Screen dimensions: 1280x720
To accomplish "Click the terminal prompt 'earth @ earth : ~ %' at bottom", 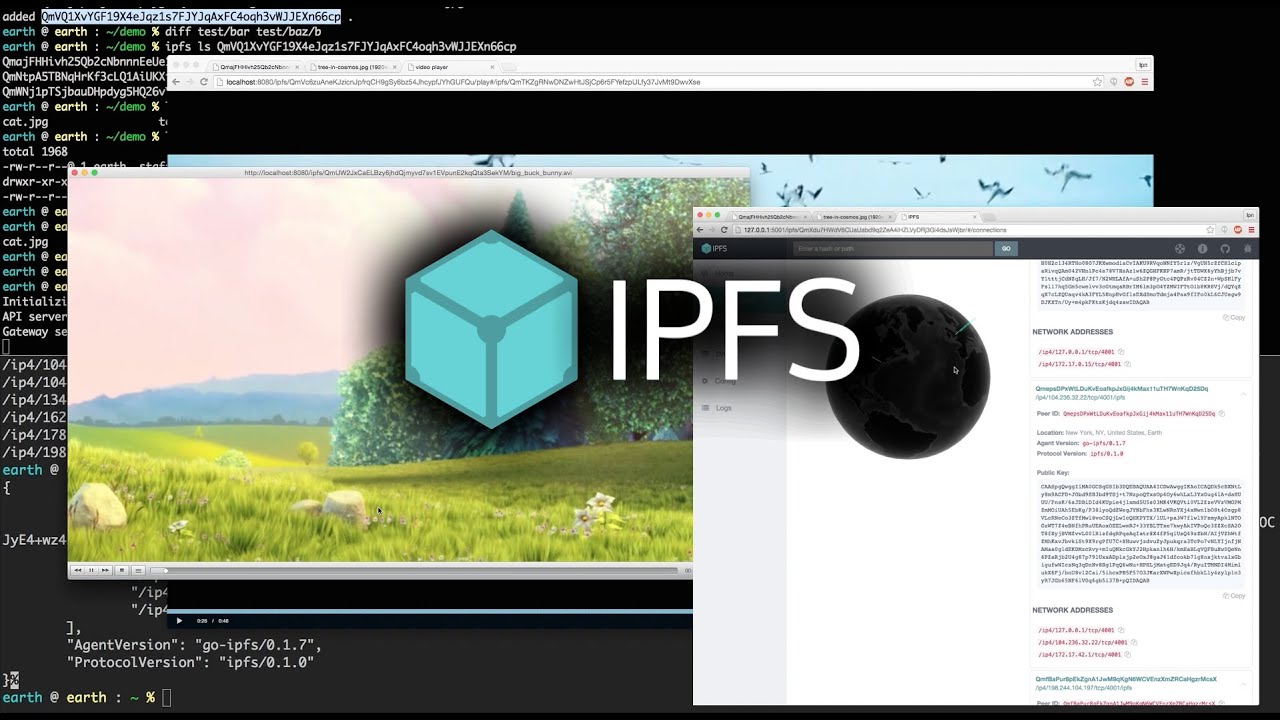I will point(79,697).
